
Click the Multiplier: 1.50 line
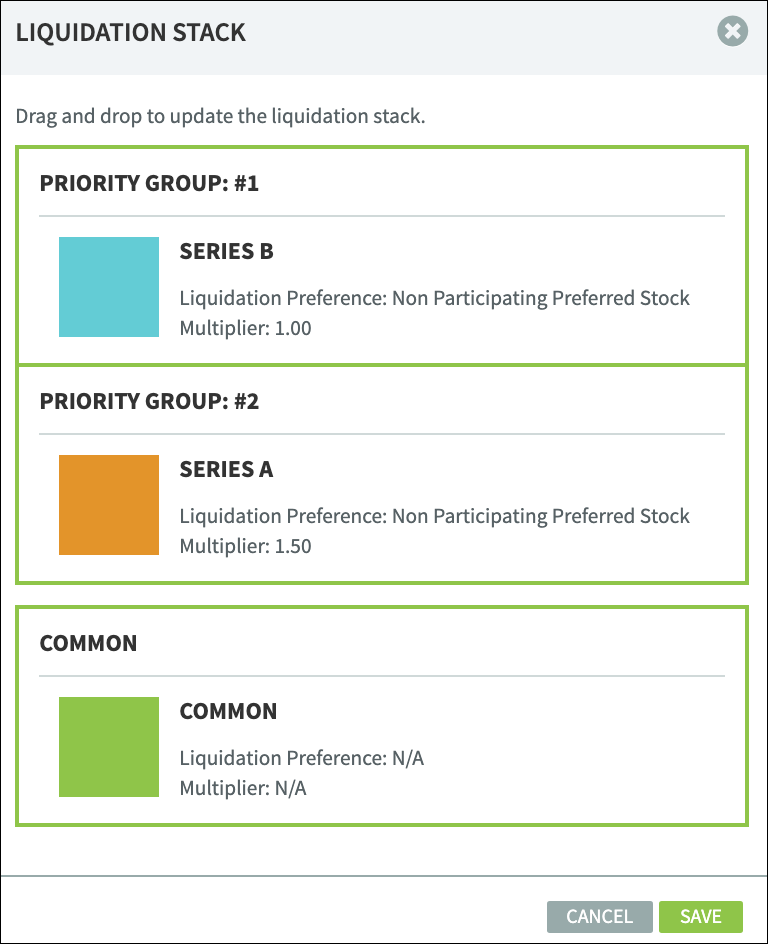[246, 546]
